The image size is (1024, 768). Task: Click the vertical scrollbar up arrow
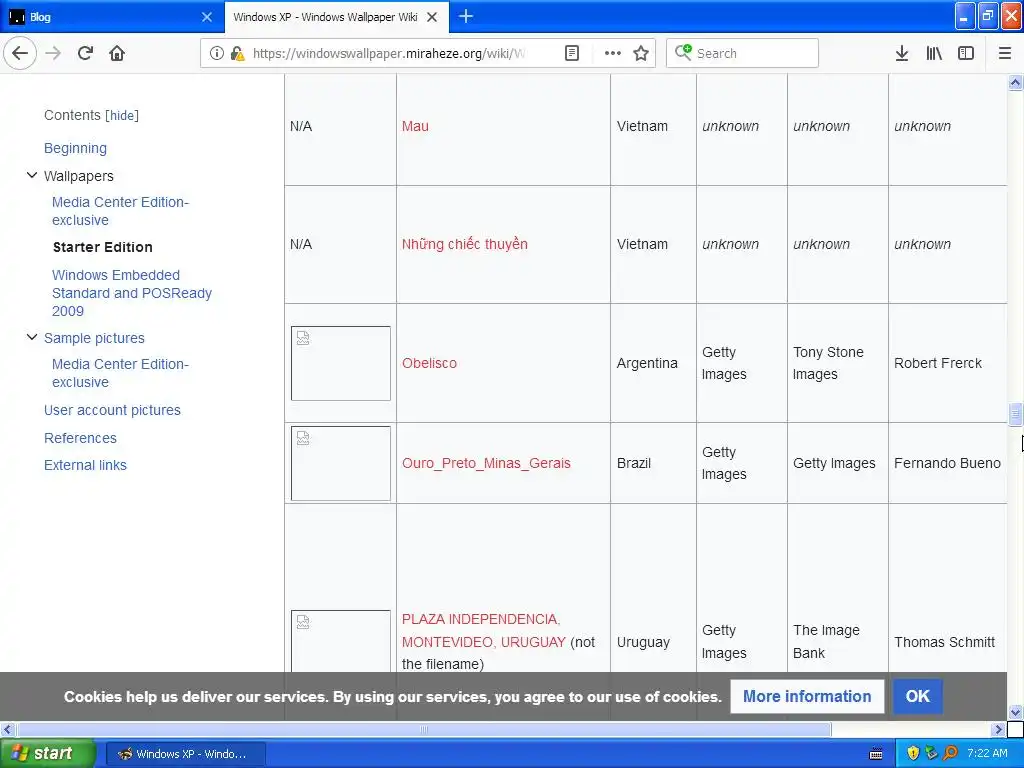pyautogui.click(x=1015, y=82)
